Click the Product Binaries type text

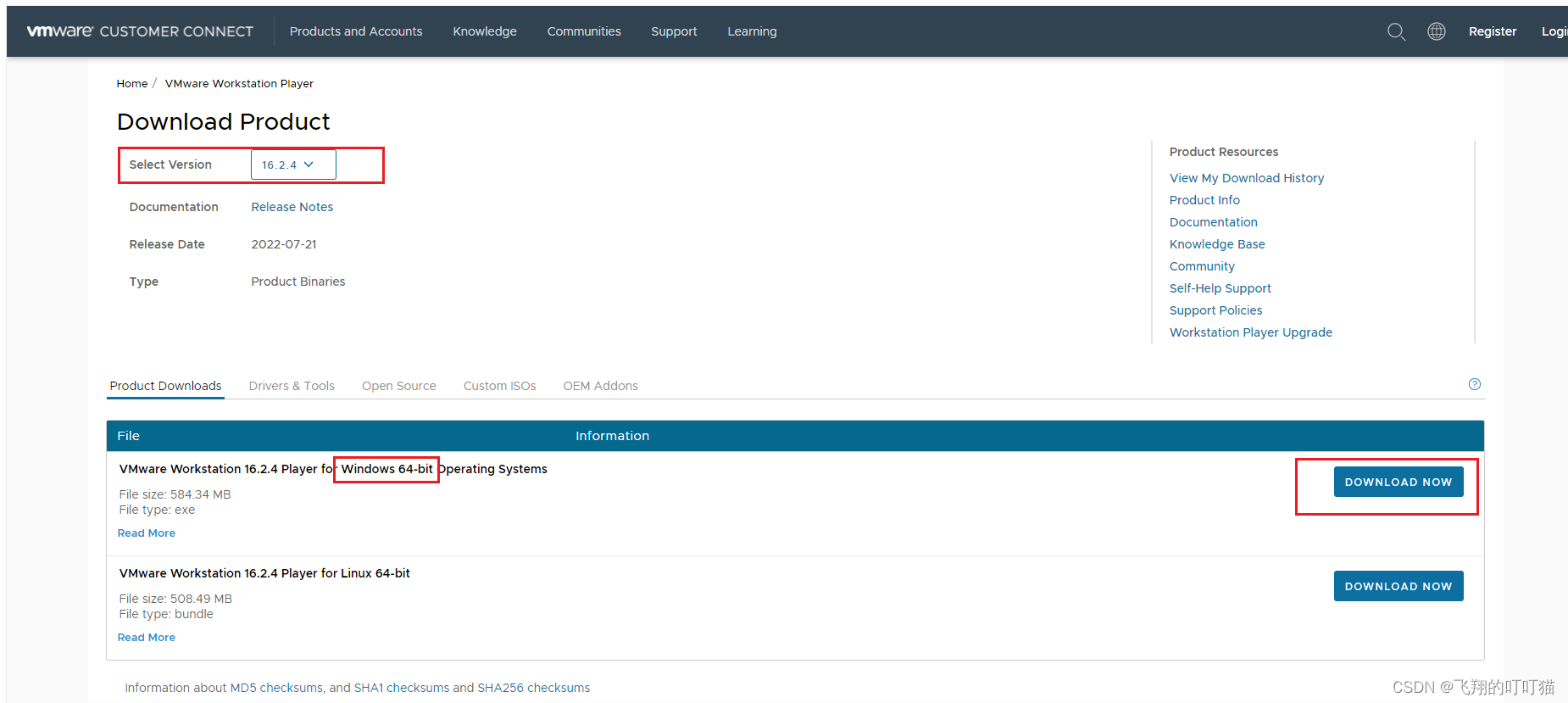point(298,282)
